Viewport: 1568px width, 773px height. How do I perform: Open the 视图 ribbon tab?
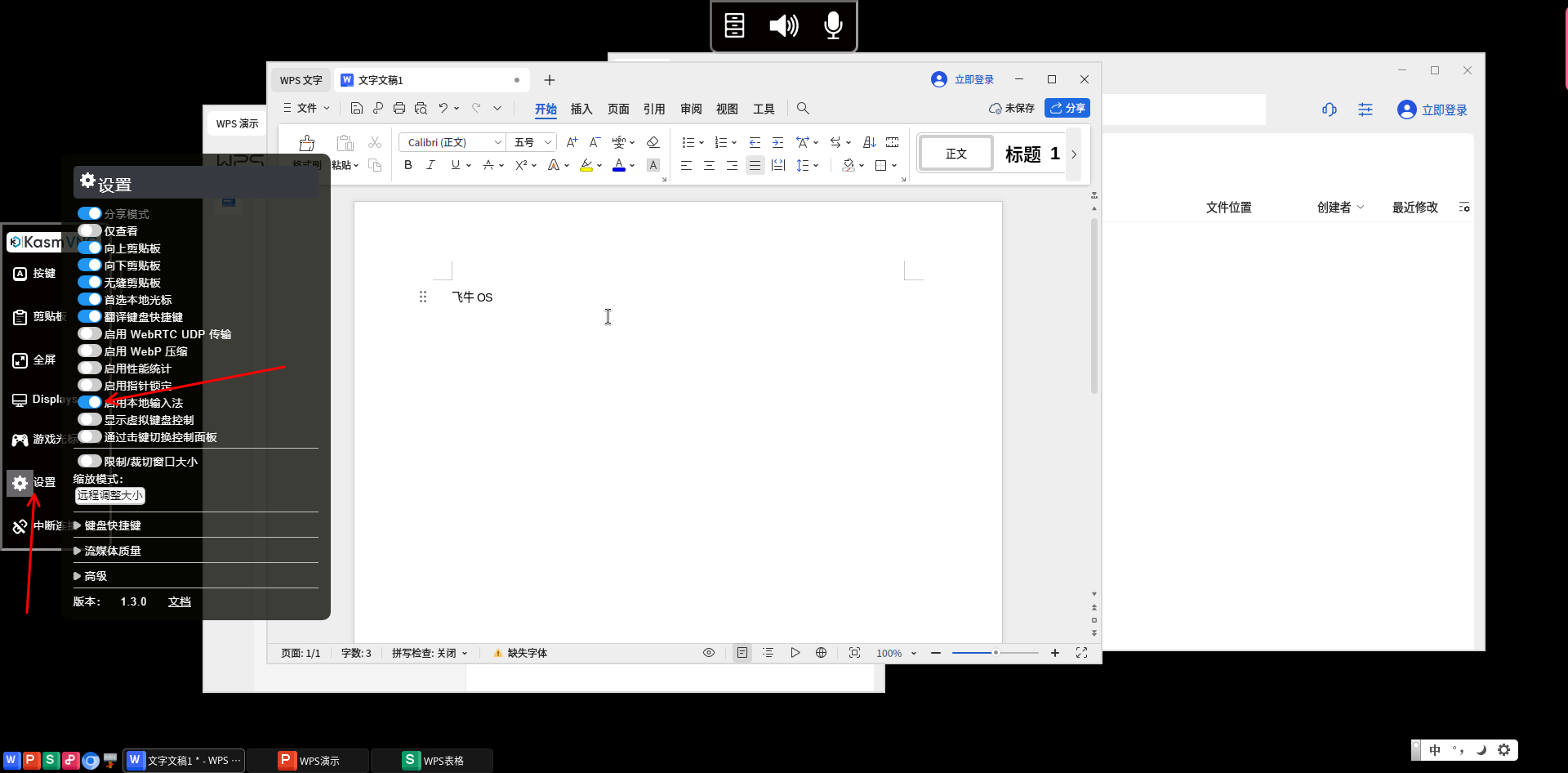coord(727,109)
